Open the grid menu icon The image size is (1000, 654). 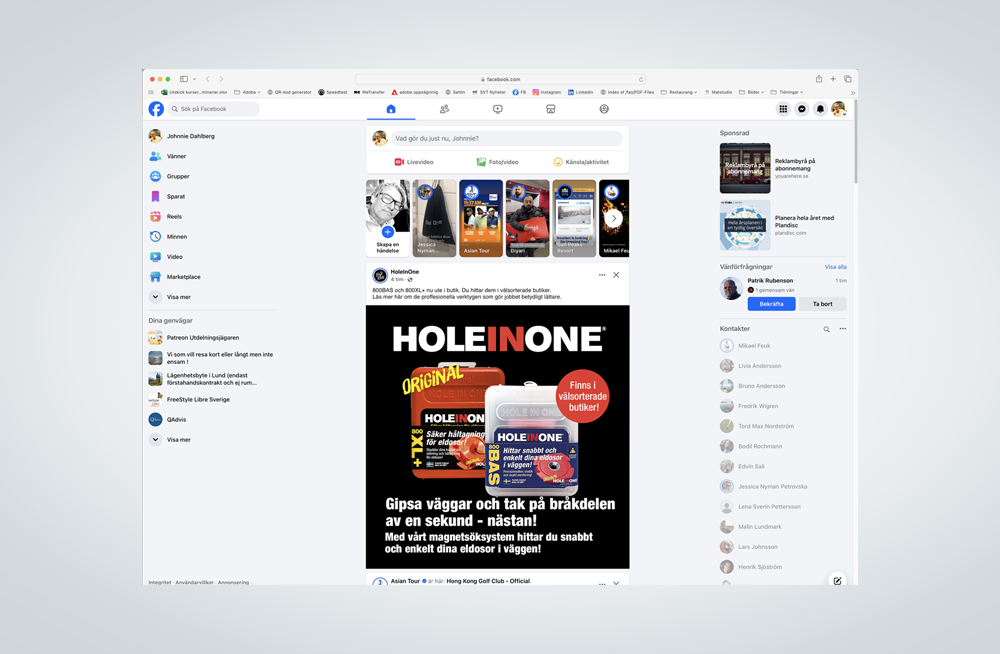(x=783, y=109)
